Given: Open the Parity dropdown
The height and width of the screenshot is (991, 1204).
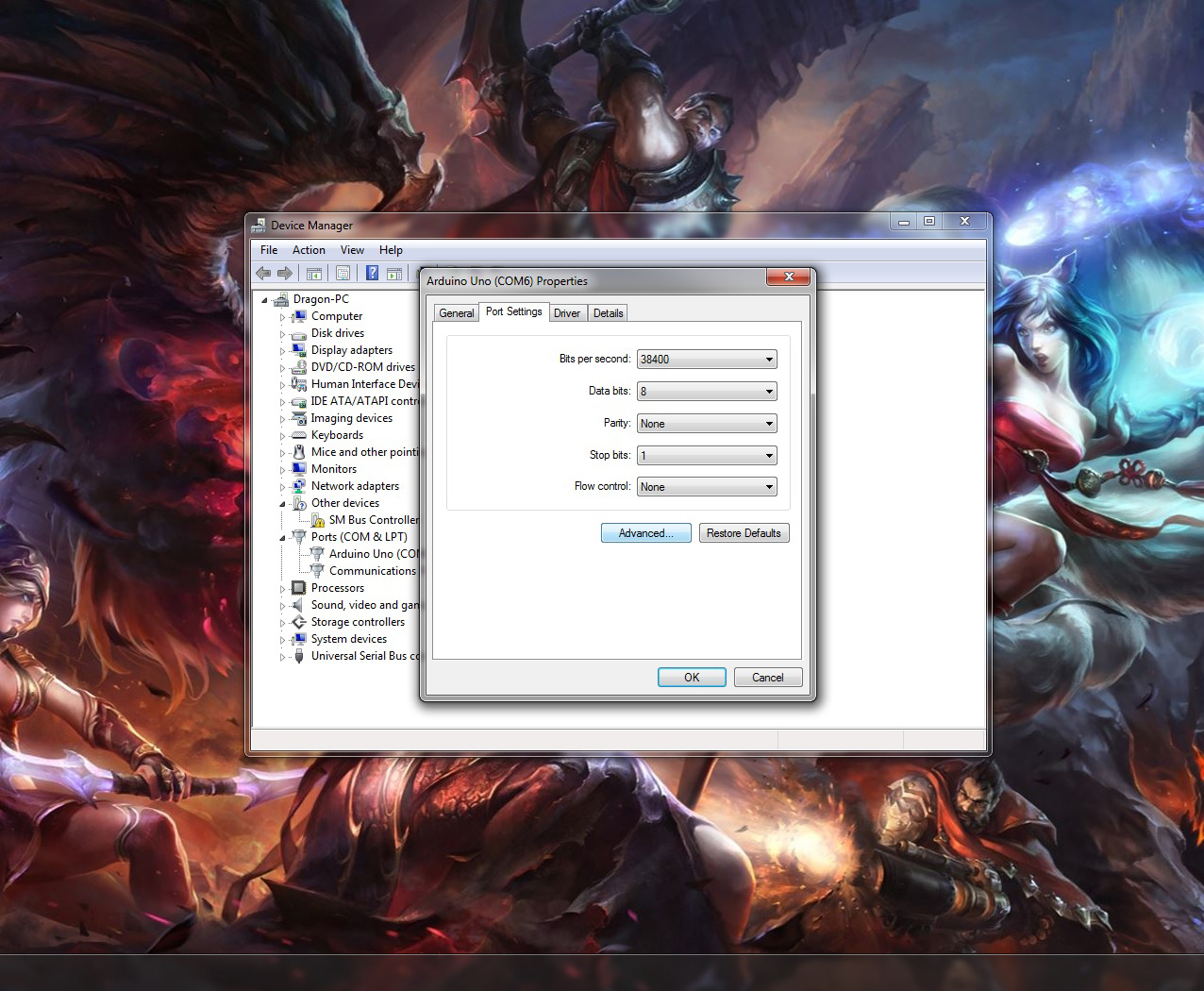Looking at the screenshot, I should tap(707, 424).
